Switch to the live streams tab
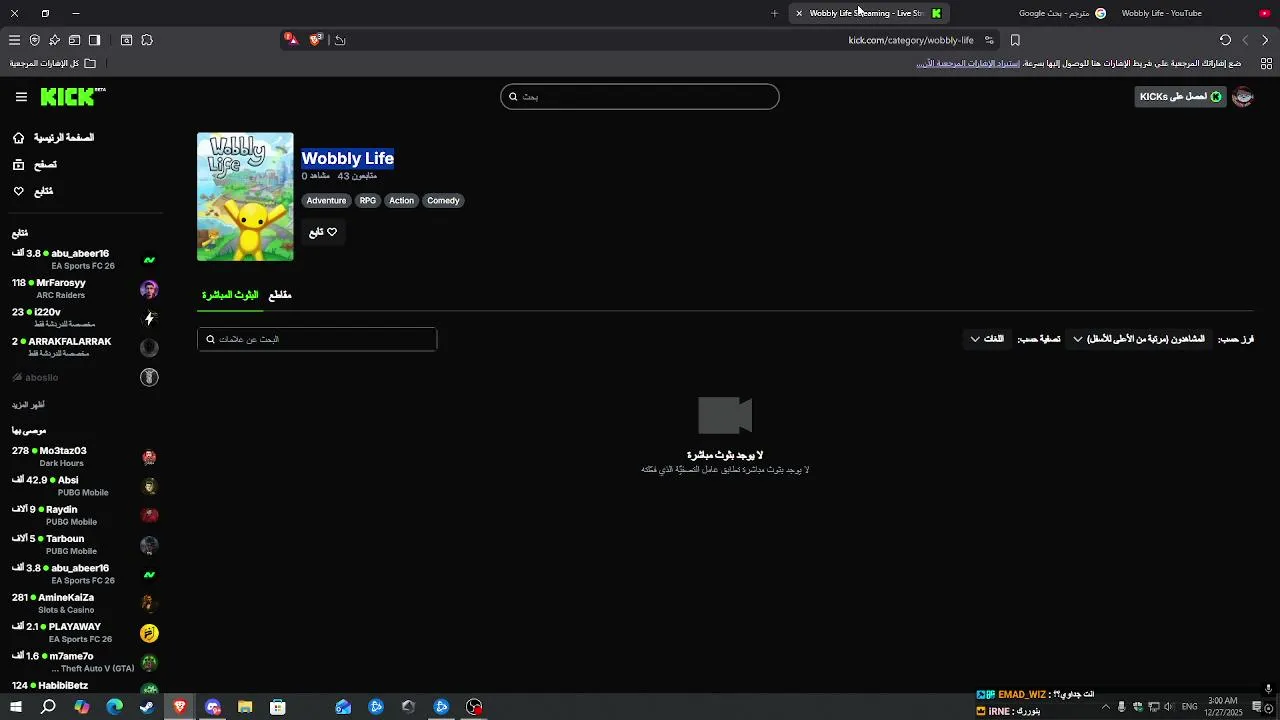This screenshot has height=720, width=1280. (x=230, y=295)
